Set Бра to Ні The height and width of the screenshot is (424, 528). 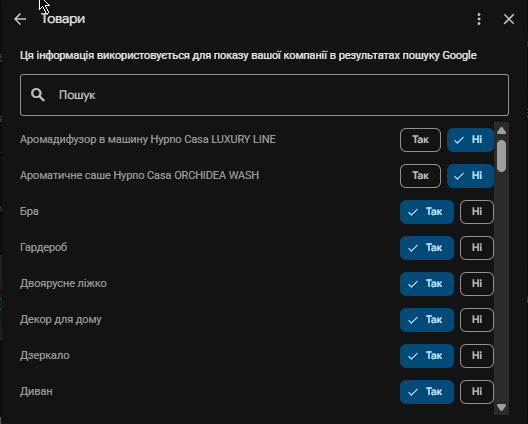[x=477, y=212]
